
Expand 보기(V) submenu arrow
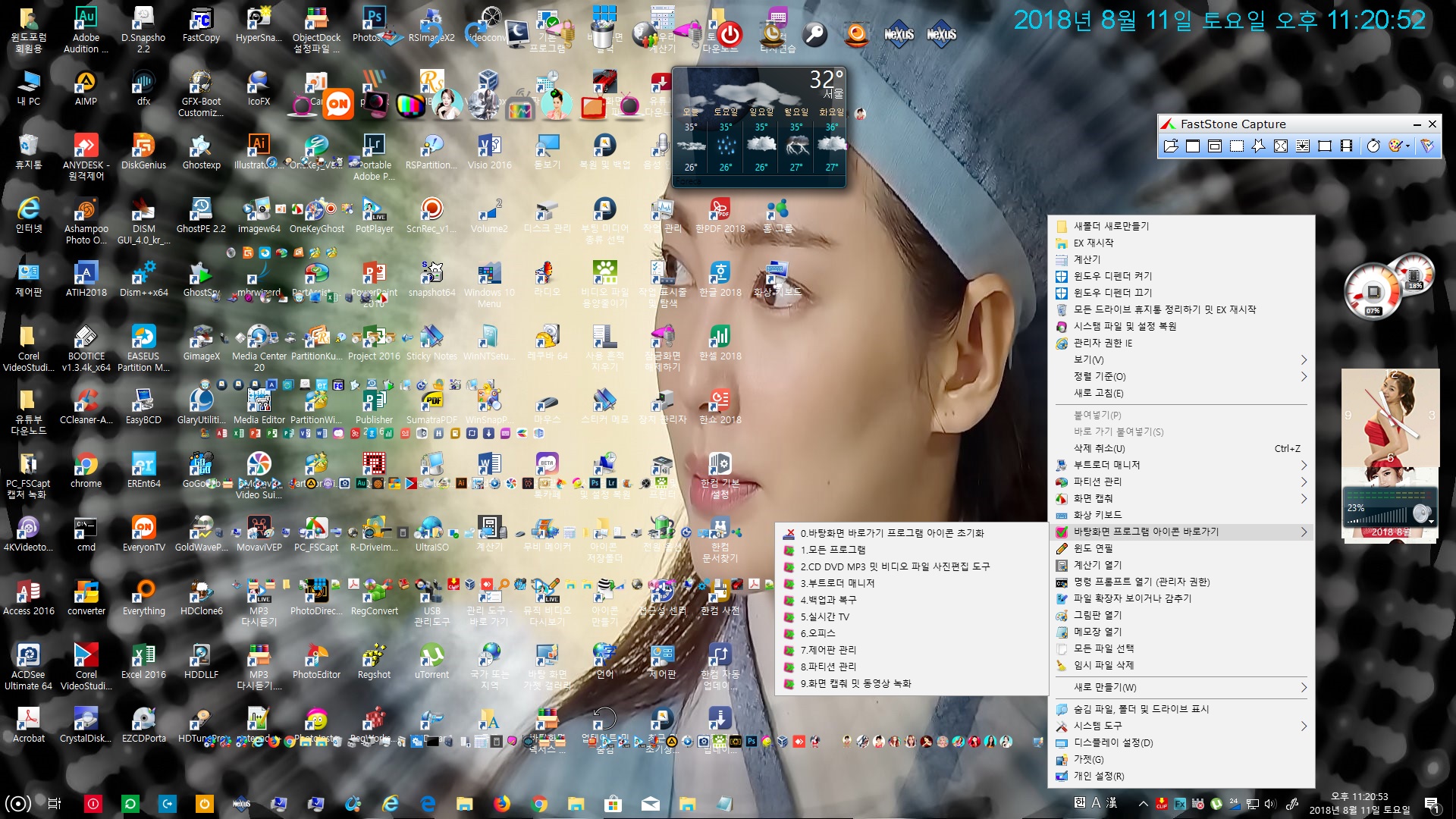click(1304, 359)
